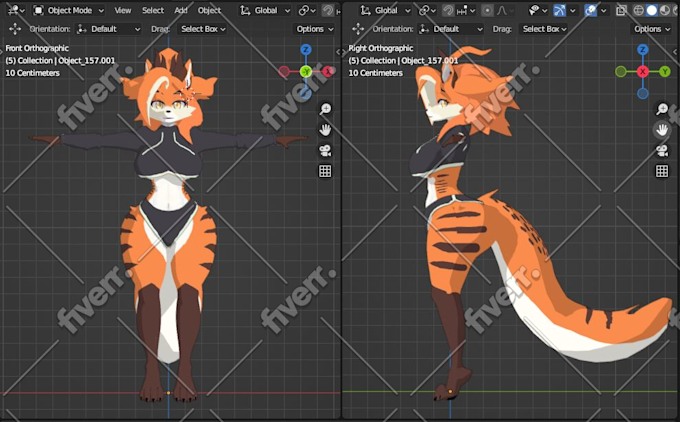Screen dimensions: 680x422
Task: Open snap element options in right viewport
Action: click(466, 10)
